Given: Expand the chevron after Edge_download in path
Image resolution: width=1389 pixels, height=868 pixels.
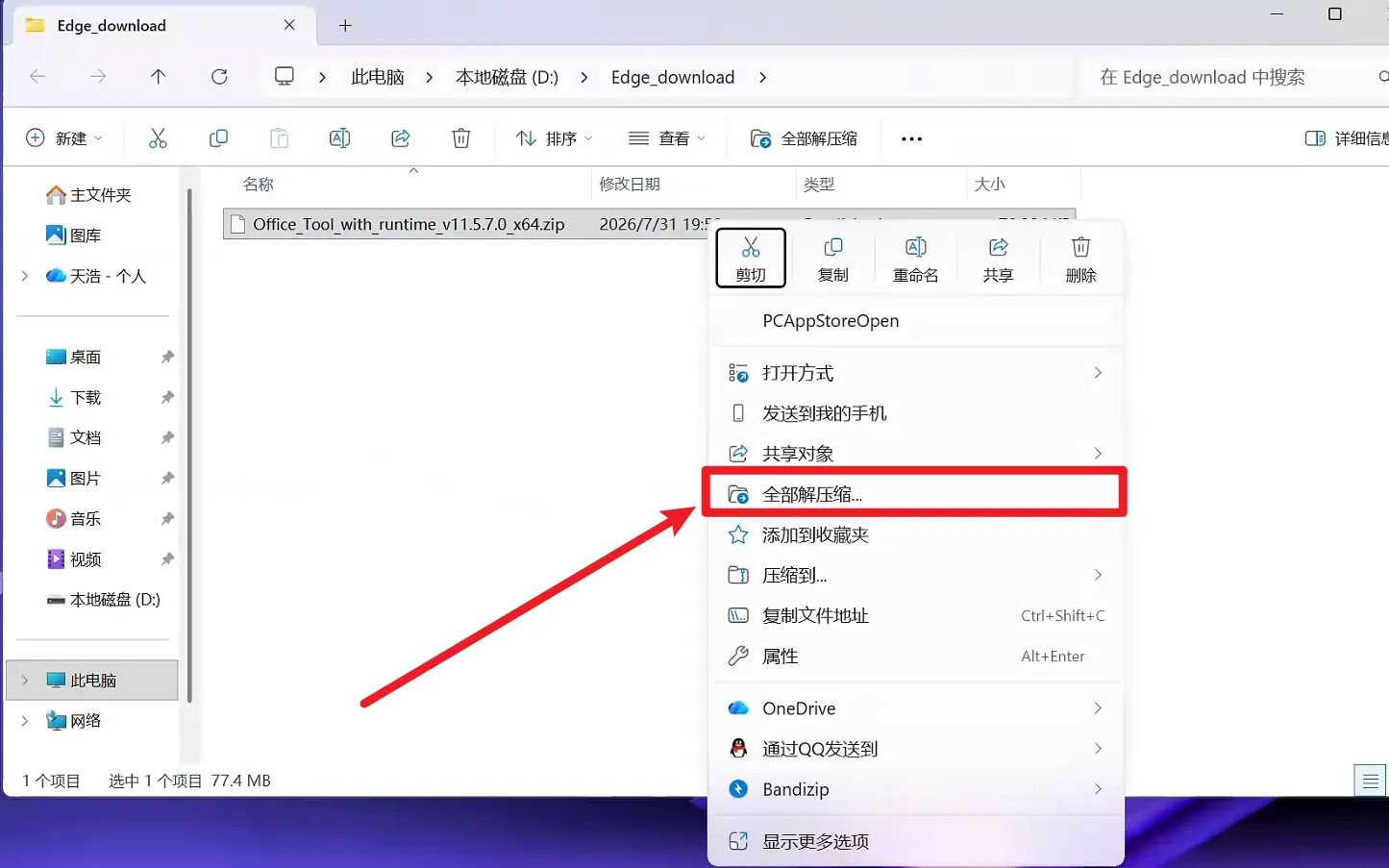Looking at the screenshot, I should point(762,77).
